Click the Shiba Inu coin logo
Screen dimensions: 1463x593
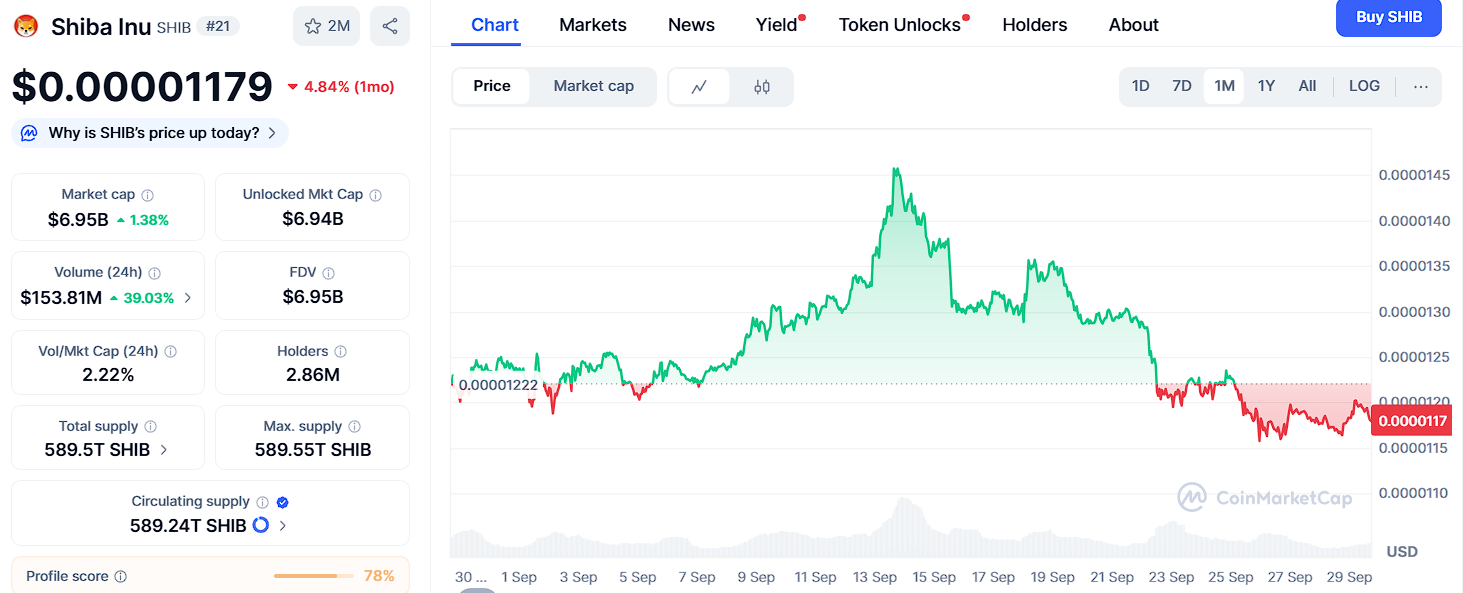27,26
